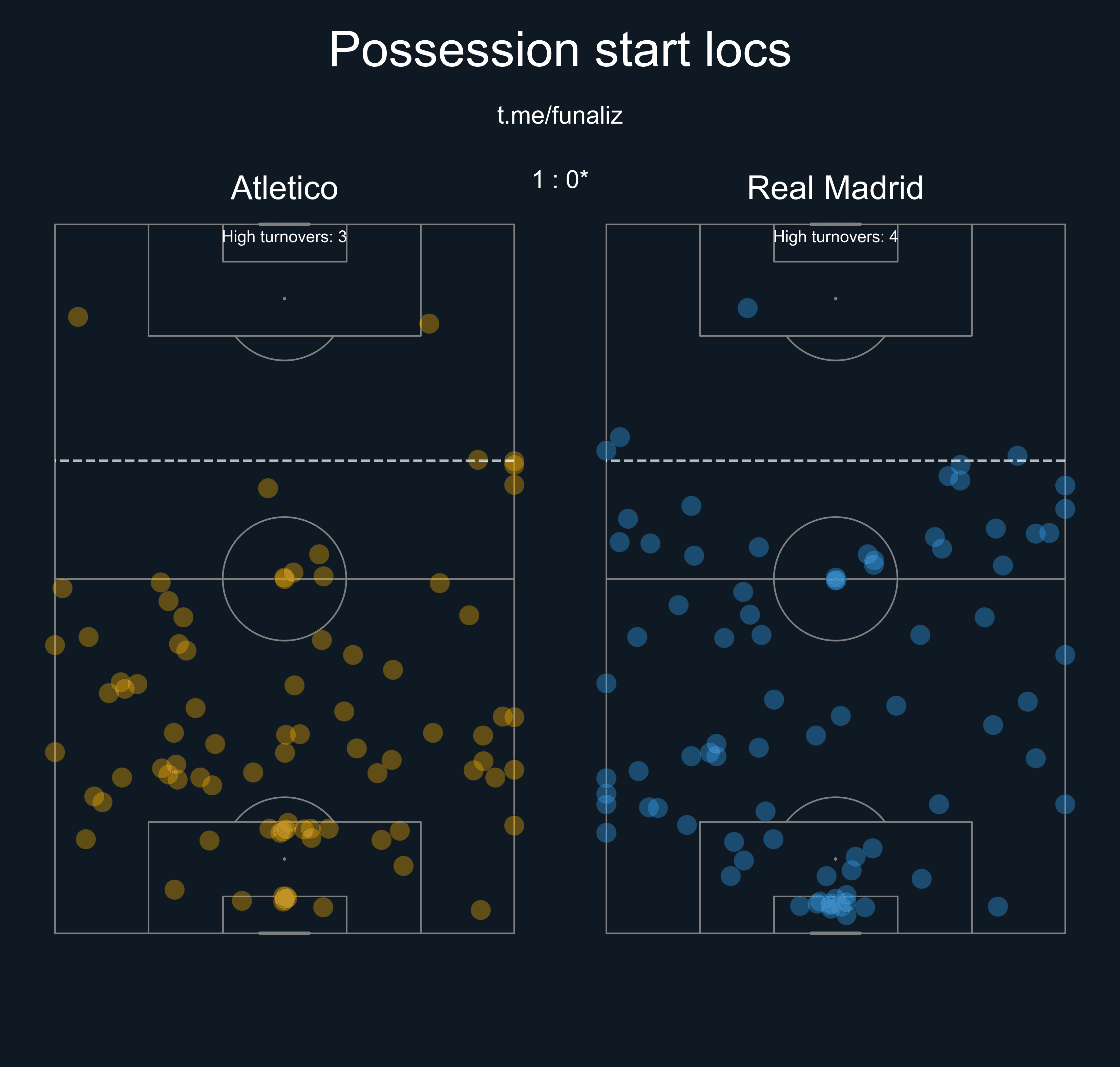The image size is (1120, 1067).
Task: Select the Real Madrid team heading
Action: click(835, 188)
